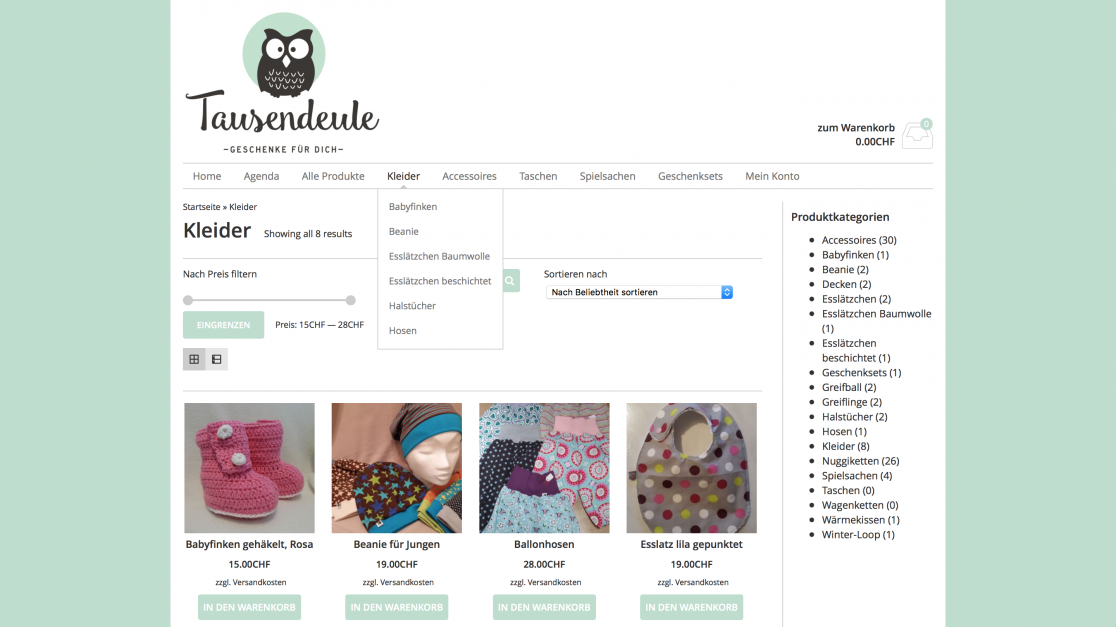Open the Esslatz lila gepunktet image
Image resolution: width=1116 pixels, height=627 pixels.
coord(691,468)
